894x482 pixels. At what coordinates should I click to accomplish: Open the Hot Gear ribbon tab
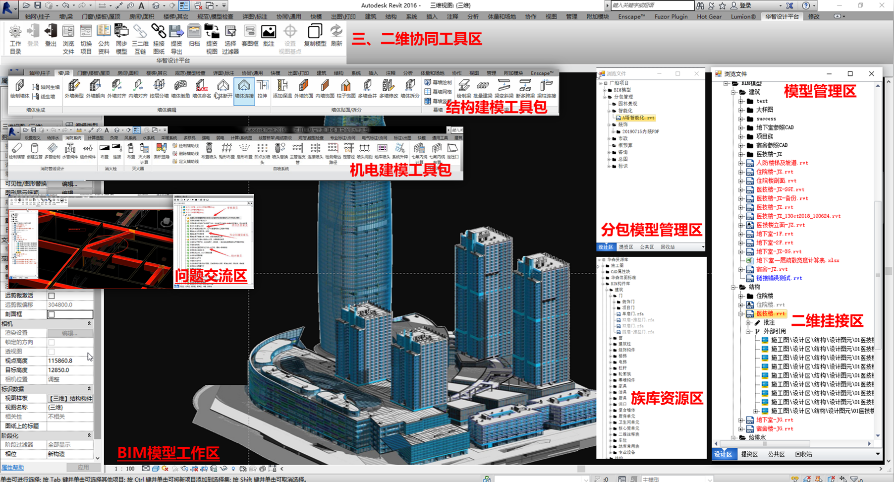pyautogui.click(x=709, y=17)
